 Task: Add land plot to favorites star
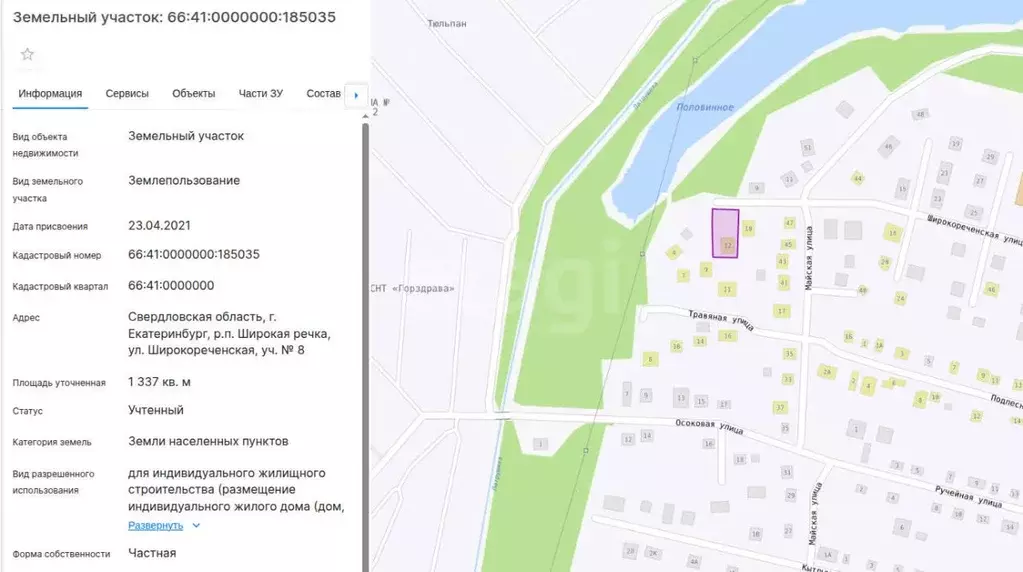pyautogui.click(x=27, y=54)
